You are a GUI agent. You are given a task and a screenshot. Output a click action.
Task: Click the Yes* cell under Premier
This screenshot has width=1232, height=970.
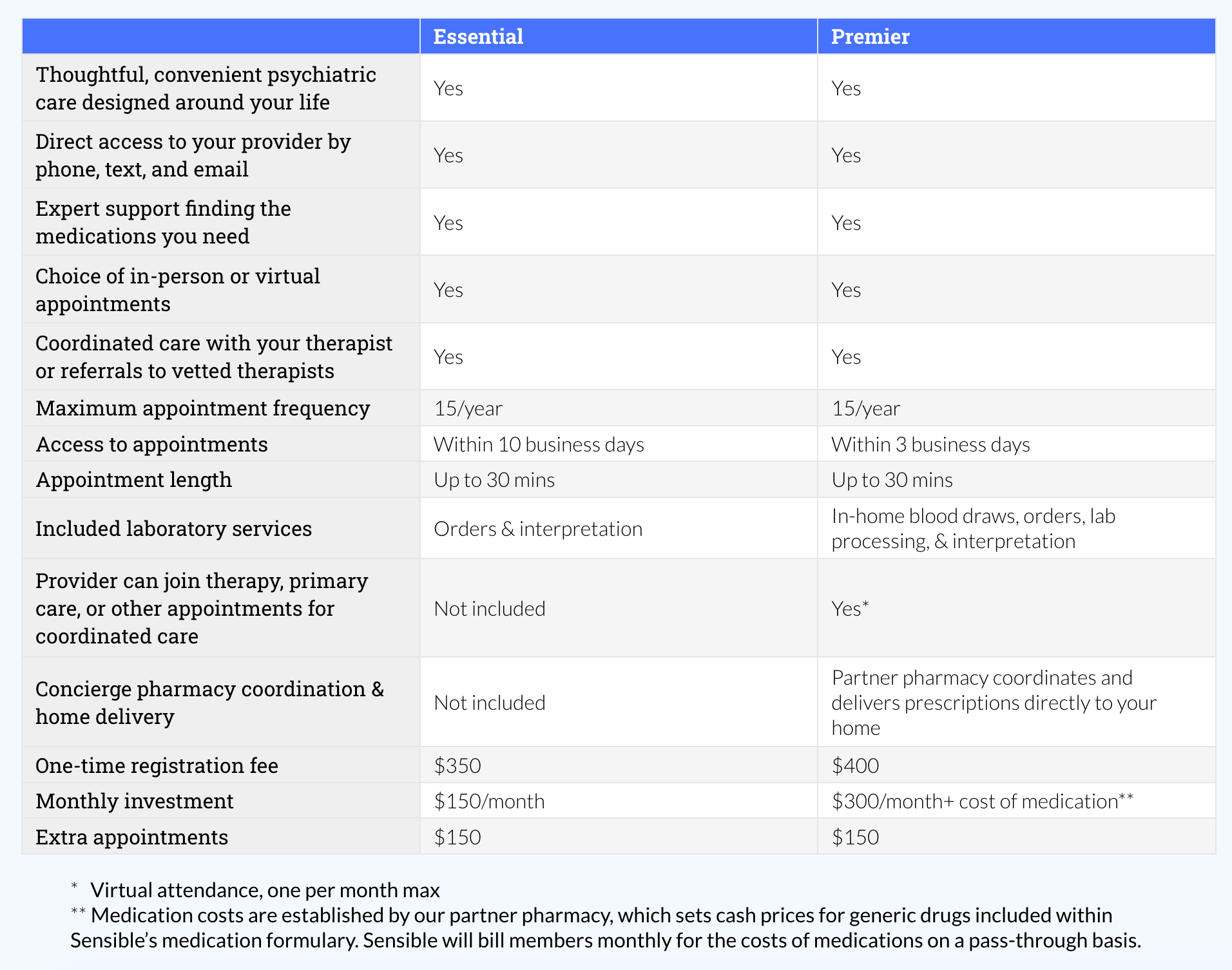coord(850,609)
